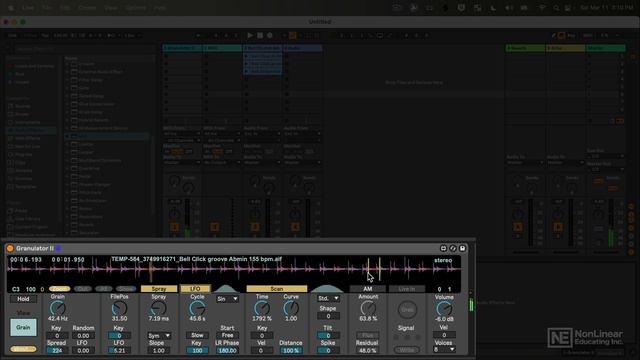
Task: Click the Bell Click groove sample file name
Action: tap(196, 259)
